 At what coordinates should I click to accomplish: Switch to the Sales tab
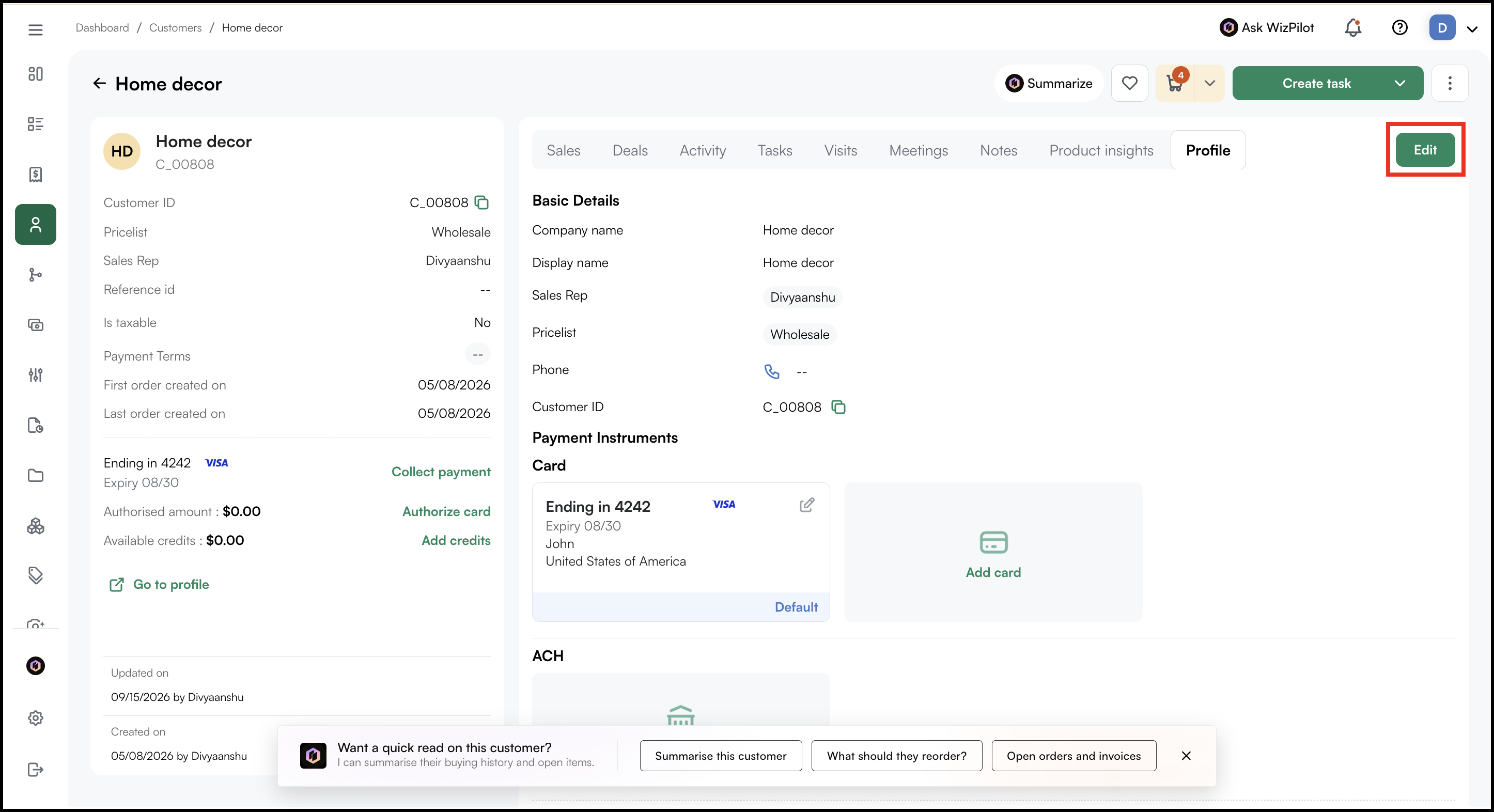click(x=563, y=150)
